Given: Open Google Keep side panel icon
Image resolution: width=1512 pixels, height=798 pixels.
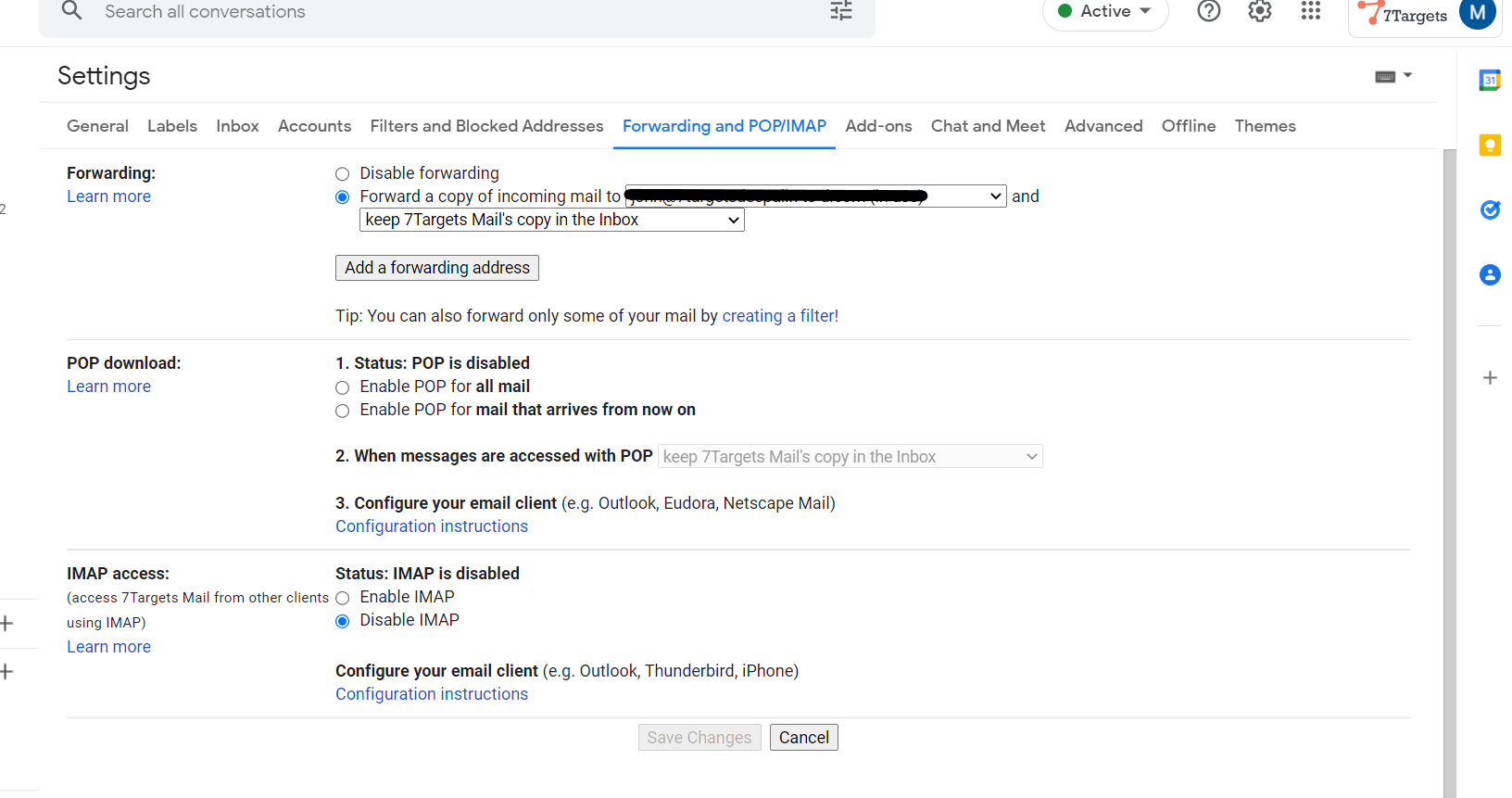Looking at the screenshot, I should (1489, 146).
